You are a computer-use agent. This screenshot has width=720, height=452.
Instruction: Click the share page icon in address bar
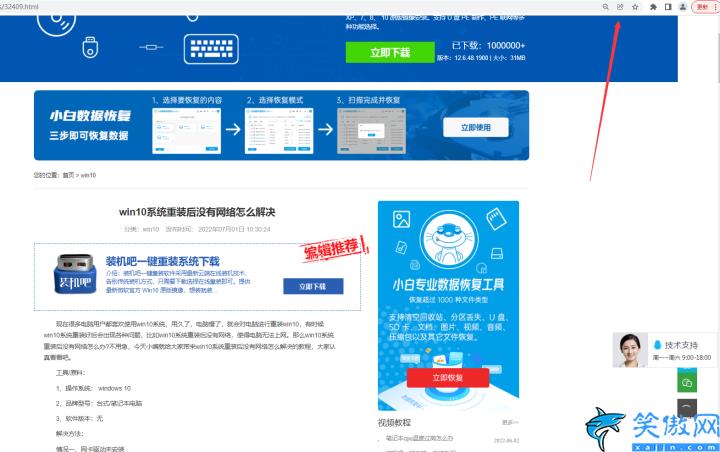[x=620, y=7]
